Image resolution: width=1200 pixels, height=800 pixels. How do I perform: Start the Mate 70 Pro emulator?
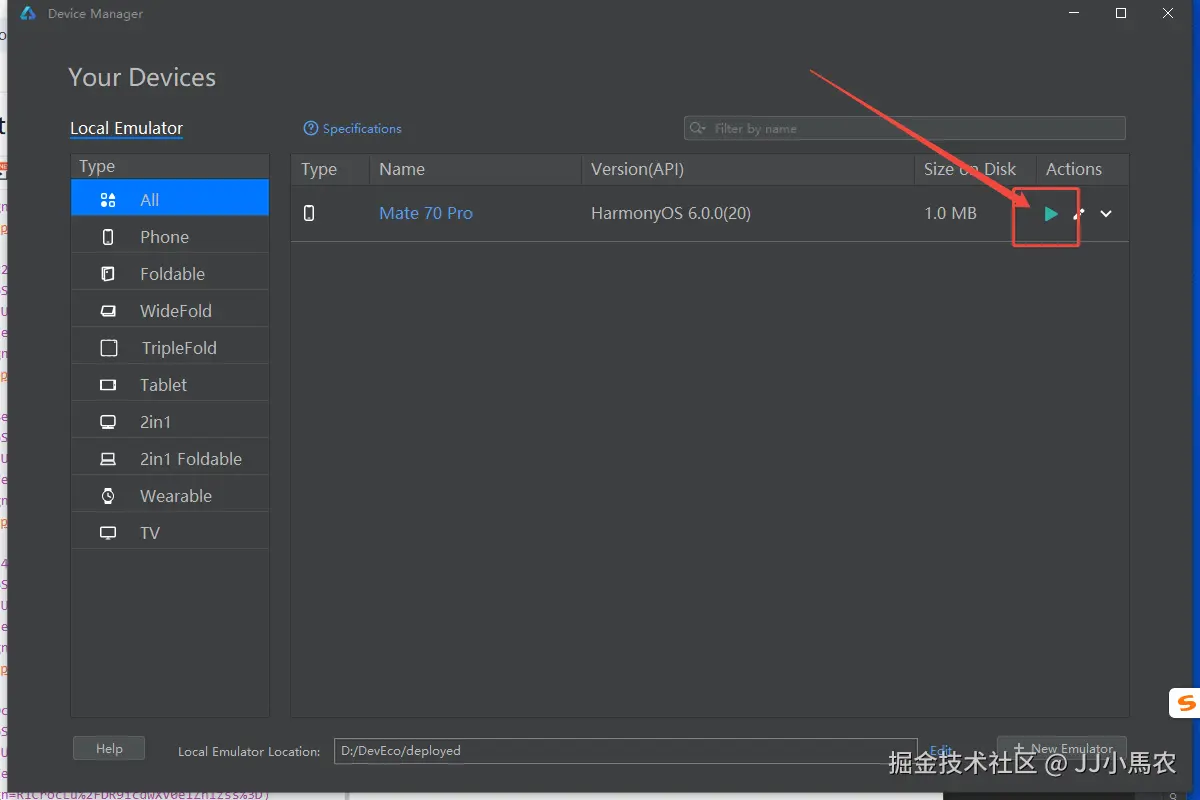1050,214
